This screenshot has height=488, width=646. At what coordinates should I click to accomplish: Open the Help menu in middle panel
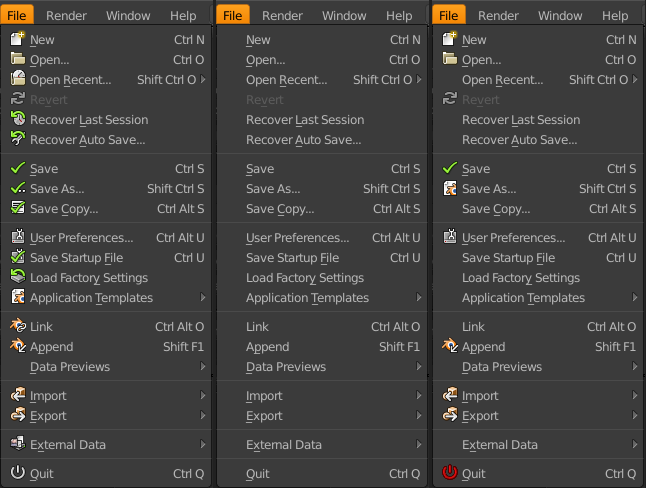tap(399, 16)
